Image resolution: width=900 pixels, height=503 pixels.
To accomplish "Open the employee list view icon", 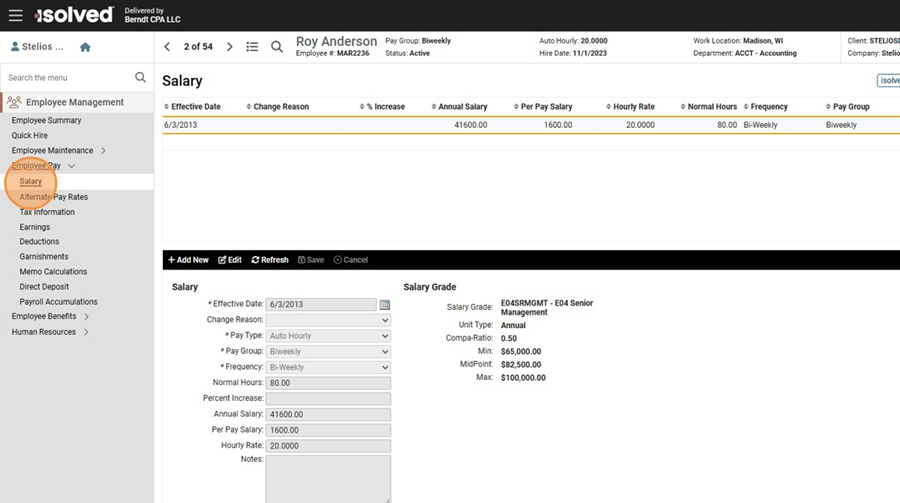I will click(252, 47).
